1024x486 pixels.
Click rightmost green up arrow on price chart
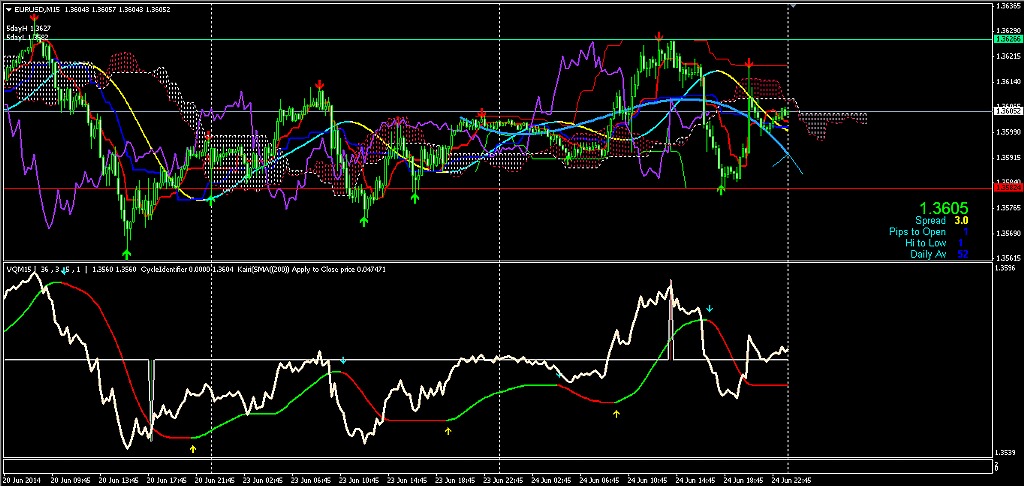pyautogui.click(x=722, y=187)
